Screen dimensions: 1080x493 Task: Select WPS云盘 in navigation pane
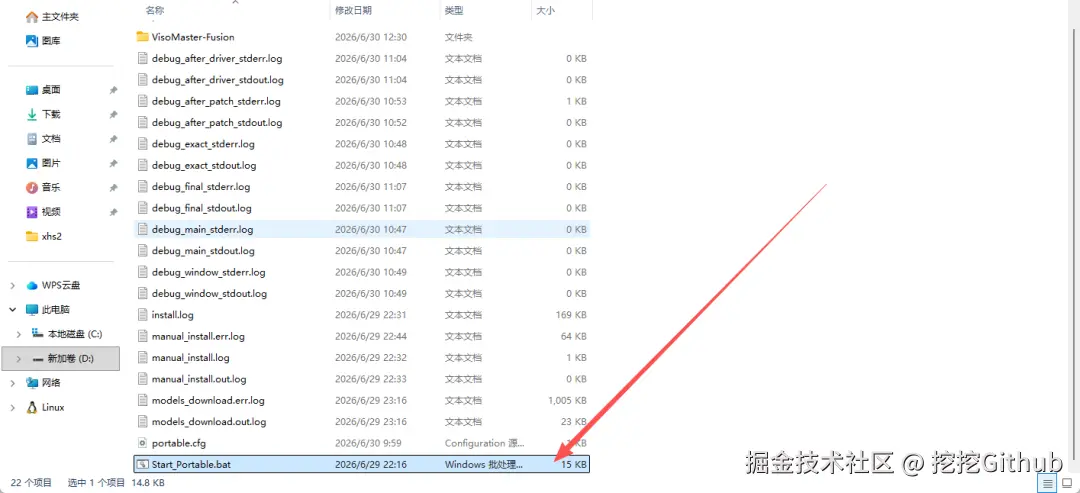click(x=53, y=285)
